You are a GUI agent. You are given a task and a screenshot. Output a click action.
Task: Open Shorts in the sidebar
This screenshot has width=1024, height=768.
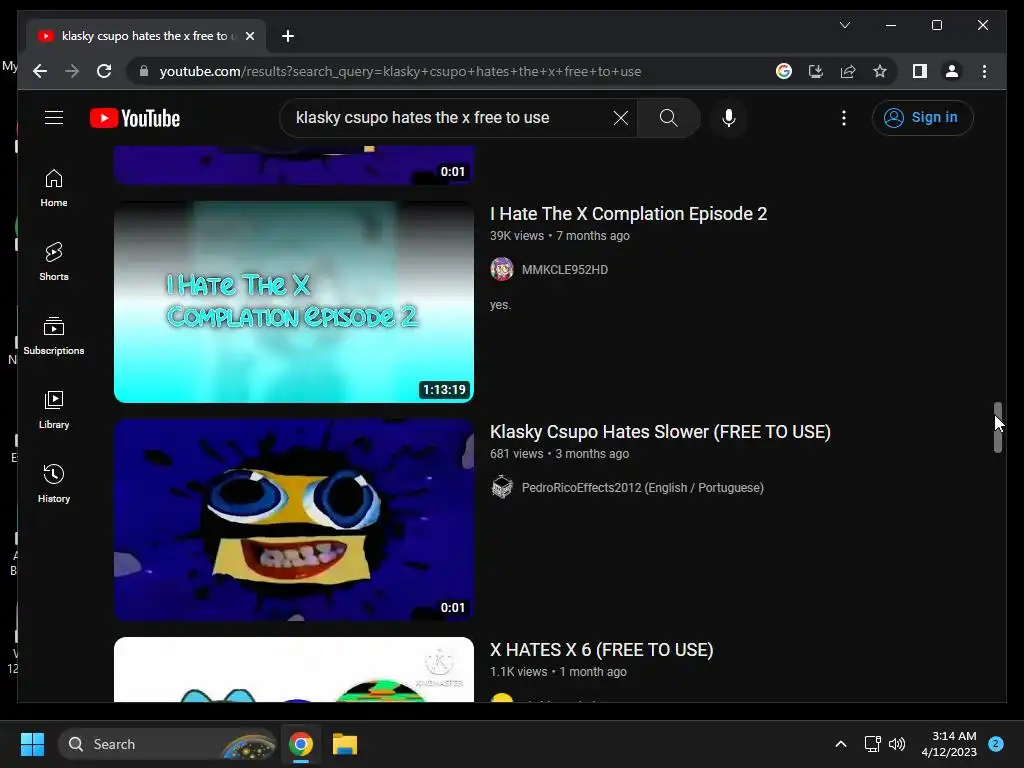click(54, 261)
